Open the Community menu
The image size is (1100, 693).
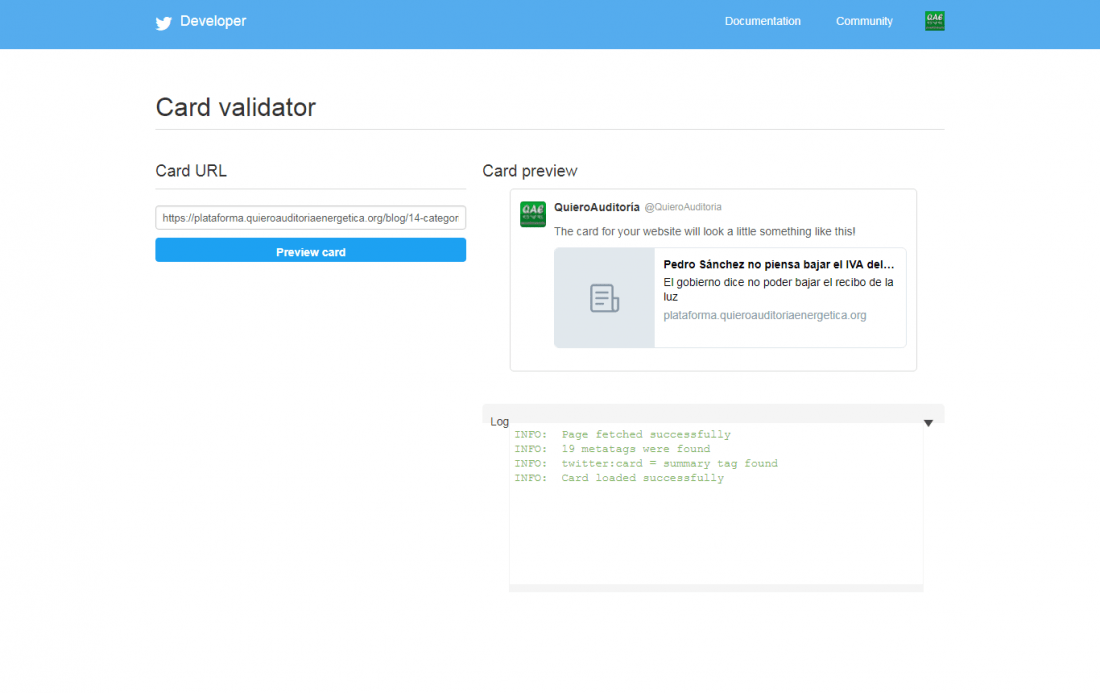(x=864, y=21)
